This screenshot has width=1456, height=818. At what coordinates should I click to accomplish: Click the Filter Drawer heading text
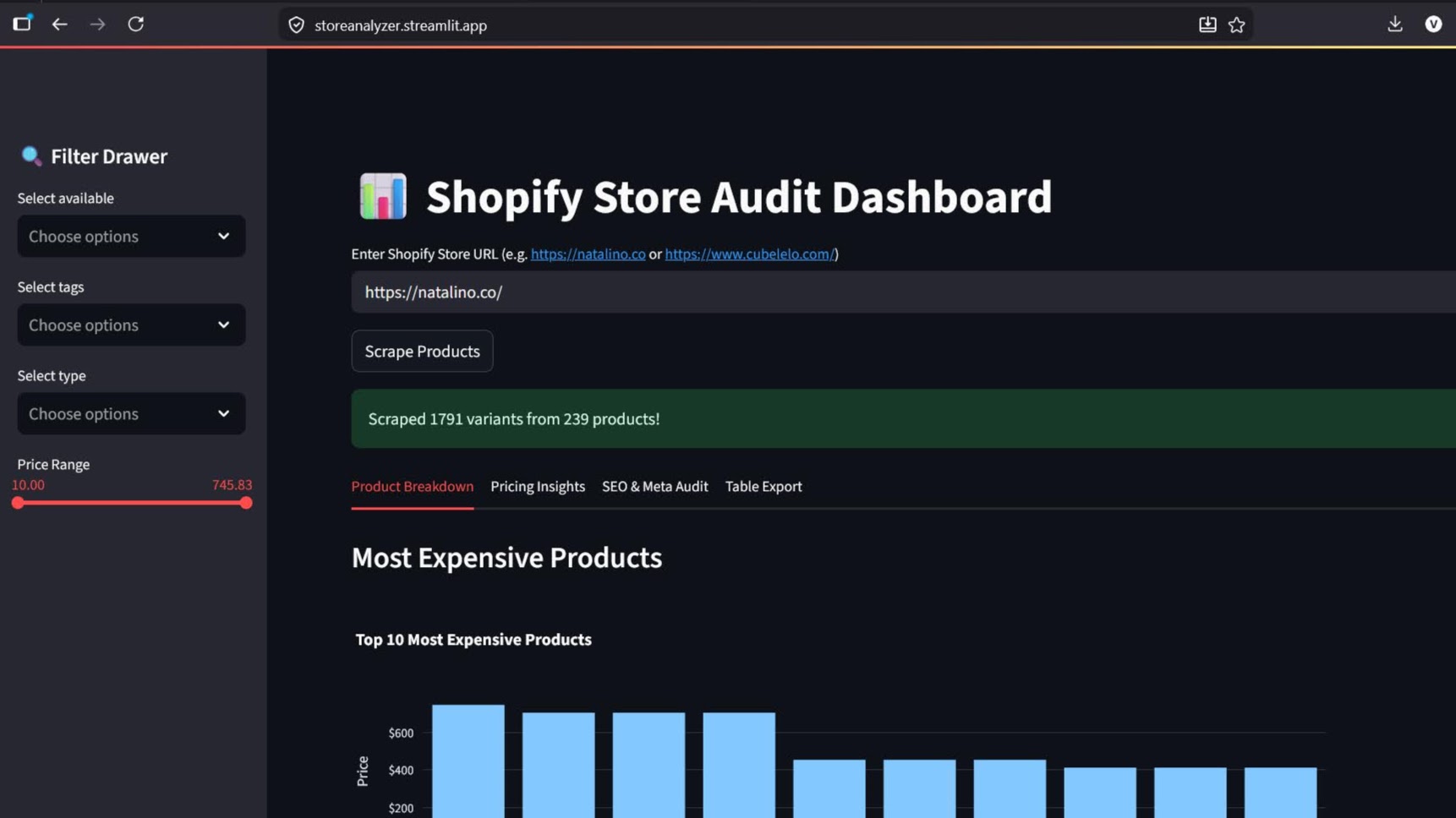click(109, 156)
